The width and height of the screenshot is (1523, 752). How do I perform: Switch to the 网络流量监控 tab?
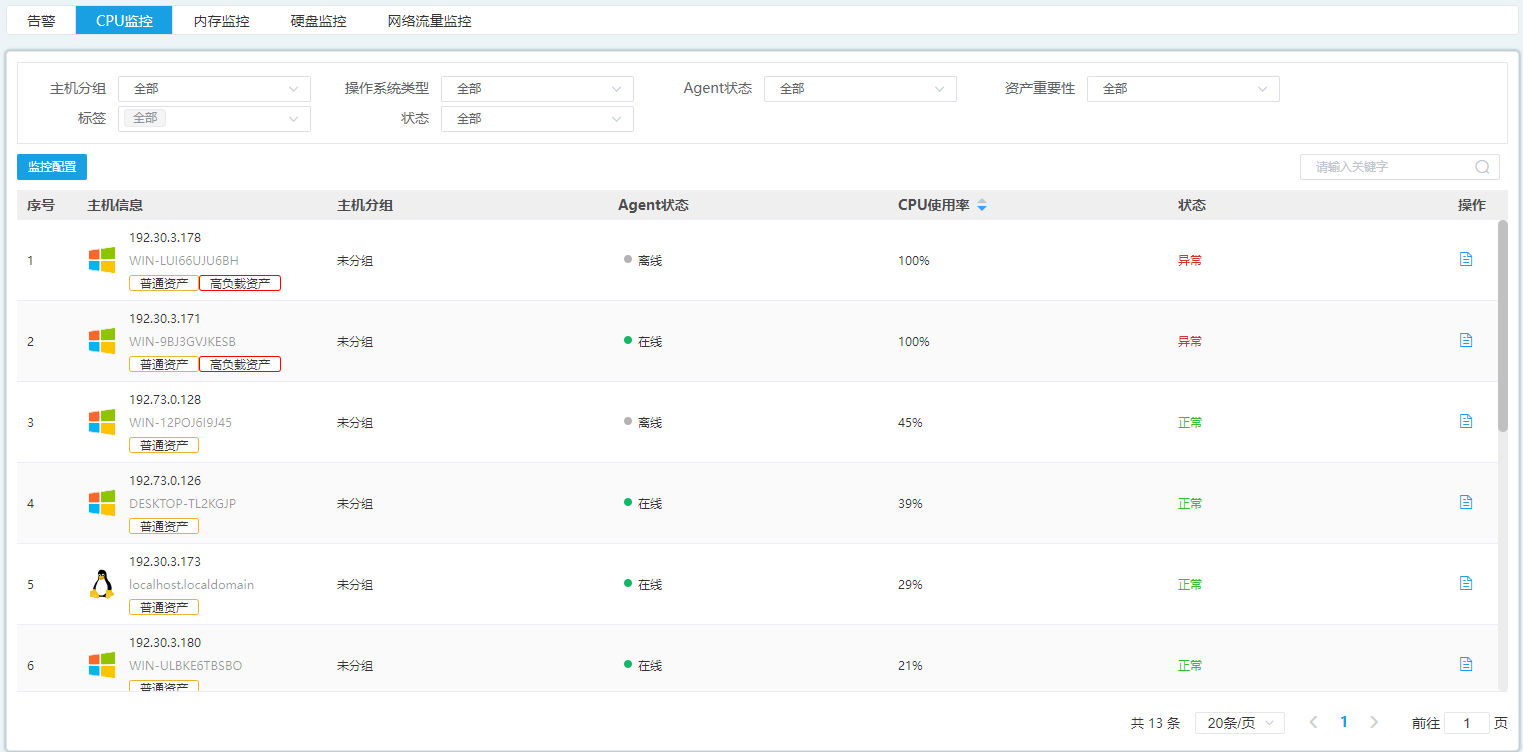[429, 21]
